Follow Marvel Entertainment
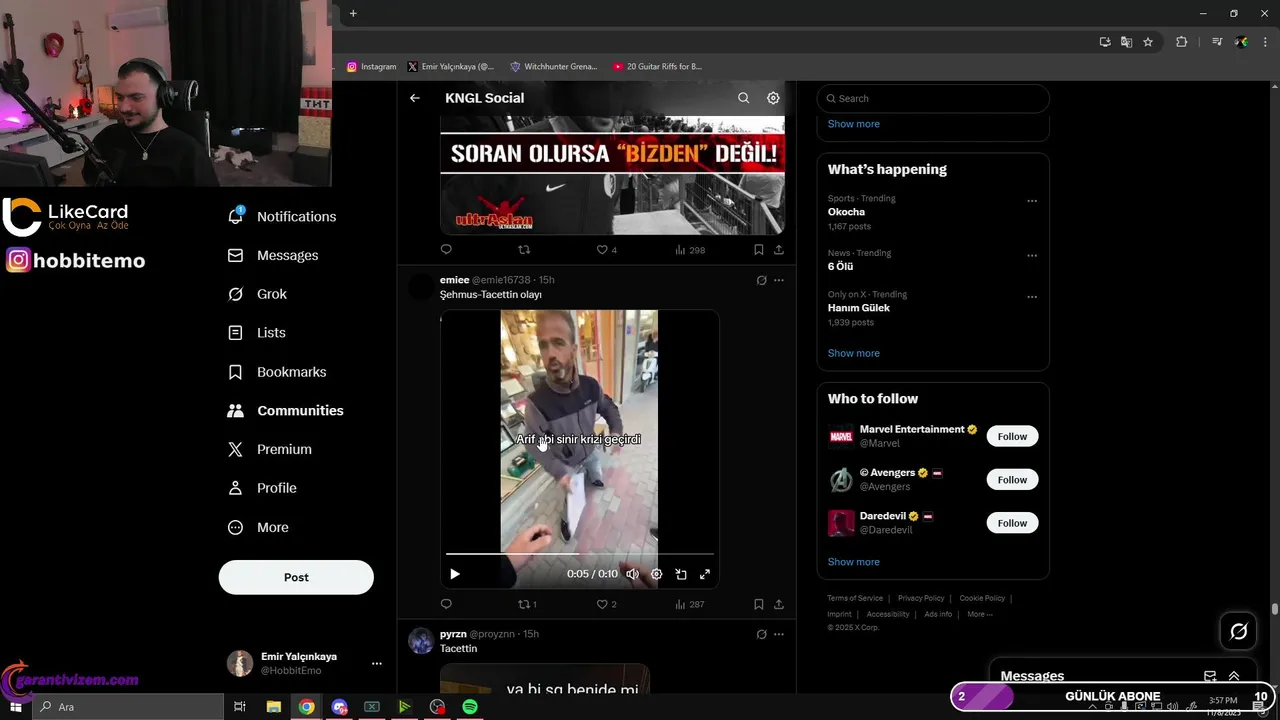Image resolution: width=1280 pixels, height=720 pixels. click(1012, 436)
